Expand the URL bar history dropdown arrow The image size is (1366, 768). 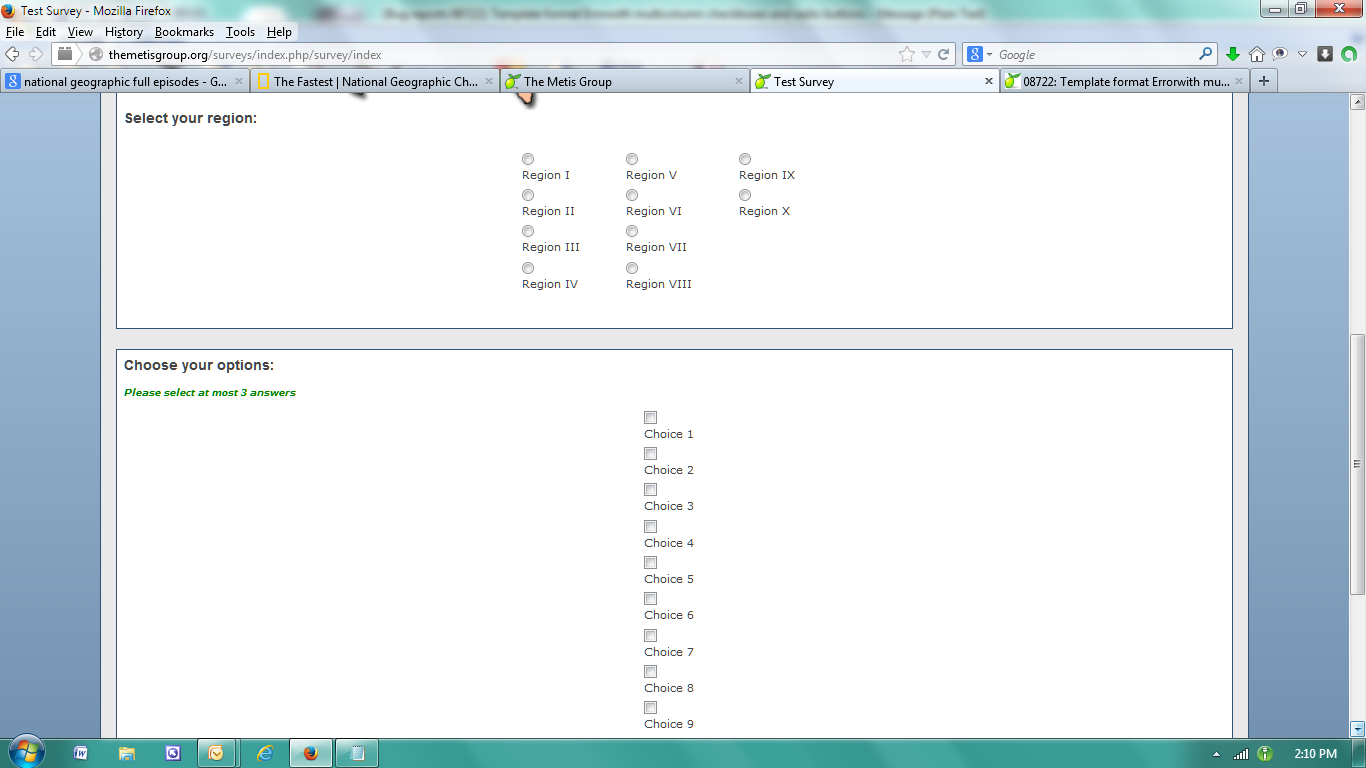pos(926,55)
